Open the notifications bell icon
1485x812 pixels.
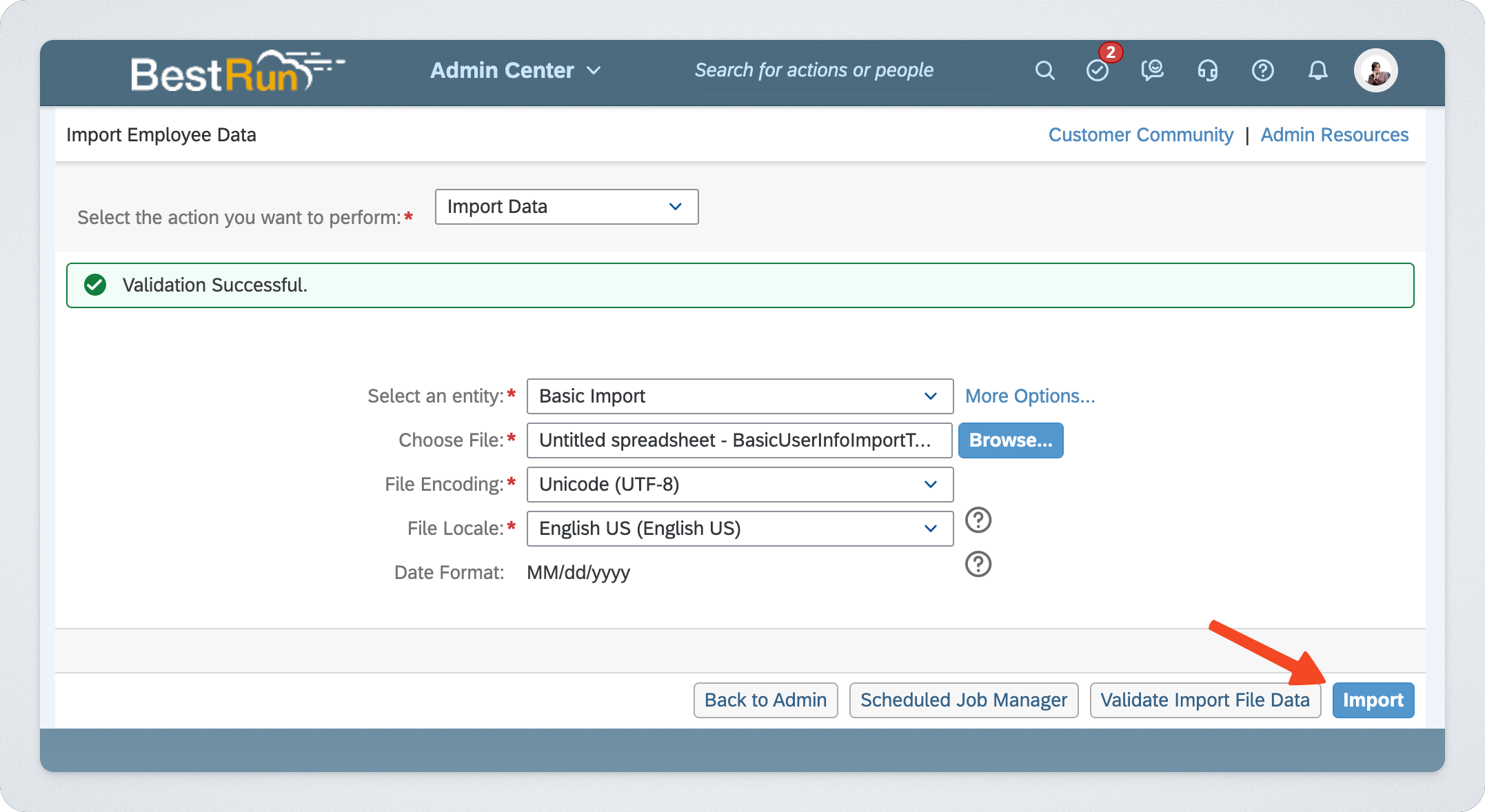pyautogui.click(x=1317, y=70)
